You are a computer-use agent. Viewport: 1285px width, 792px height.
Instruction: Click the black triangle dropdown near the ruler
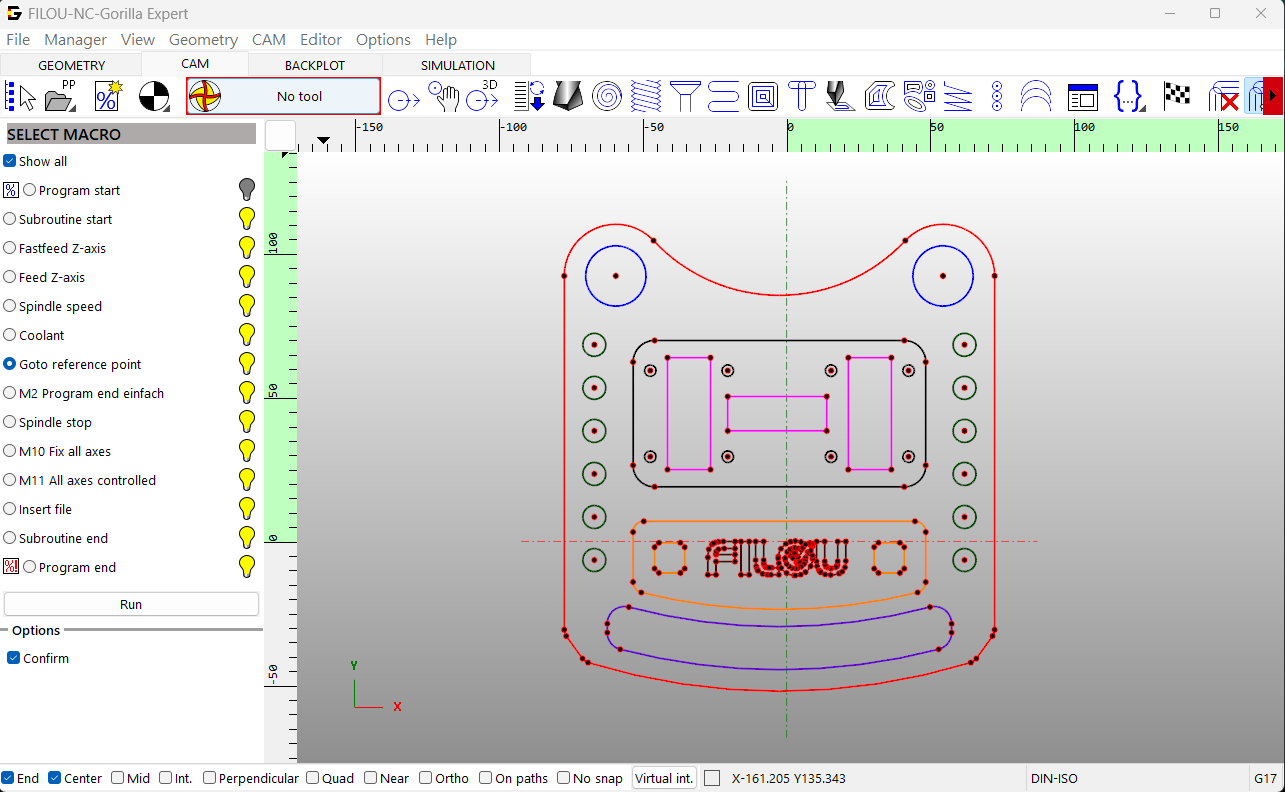tap(323, 141)
